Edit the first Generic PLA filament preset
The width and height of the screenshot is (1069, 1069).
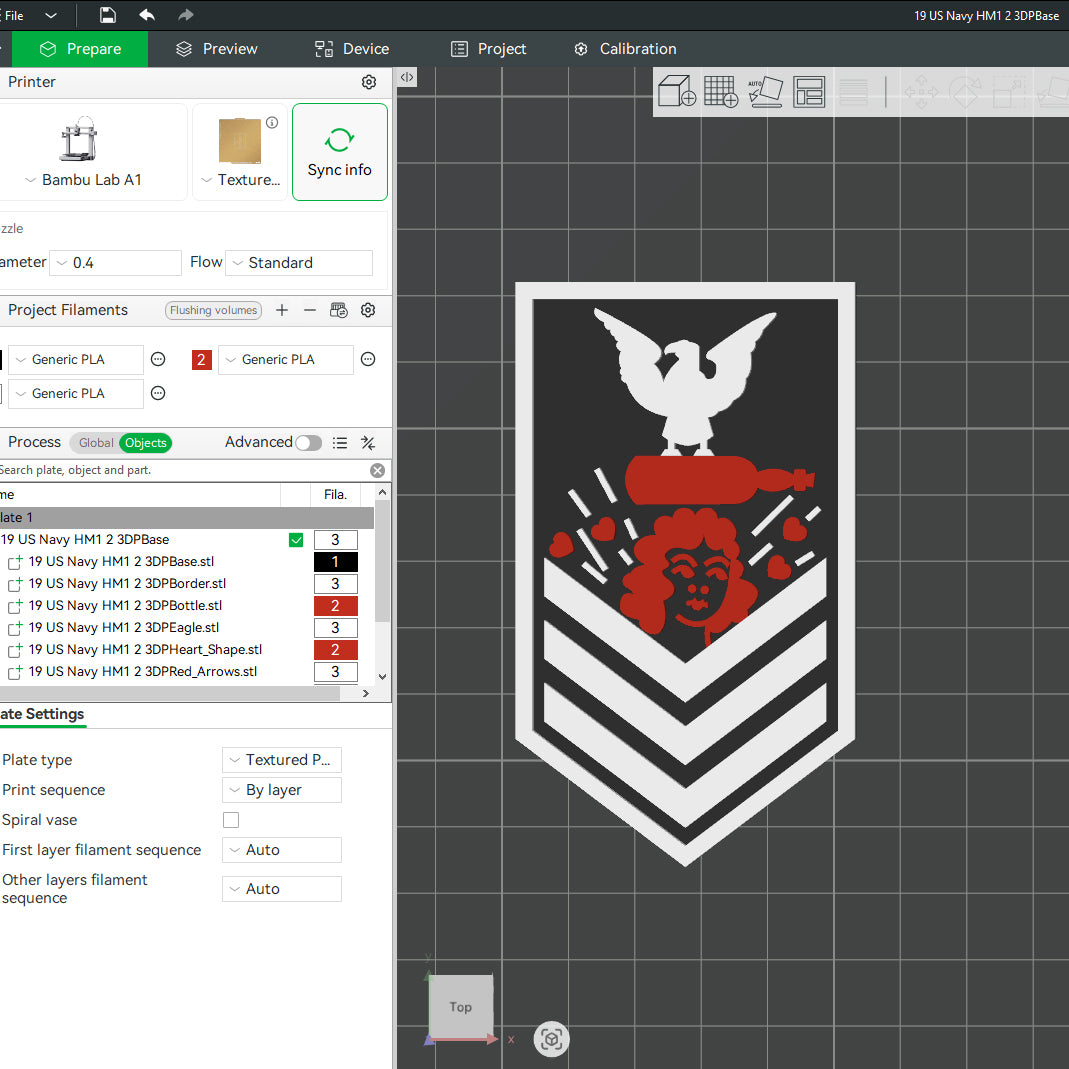pyautogui.click(x=158, y=359)
